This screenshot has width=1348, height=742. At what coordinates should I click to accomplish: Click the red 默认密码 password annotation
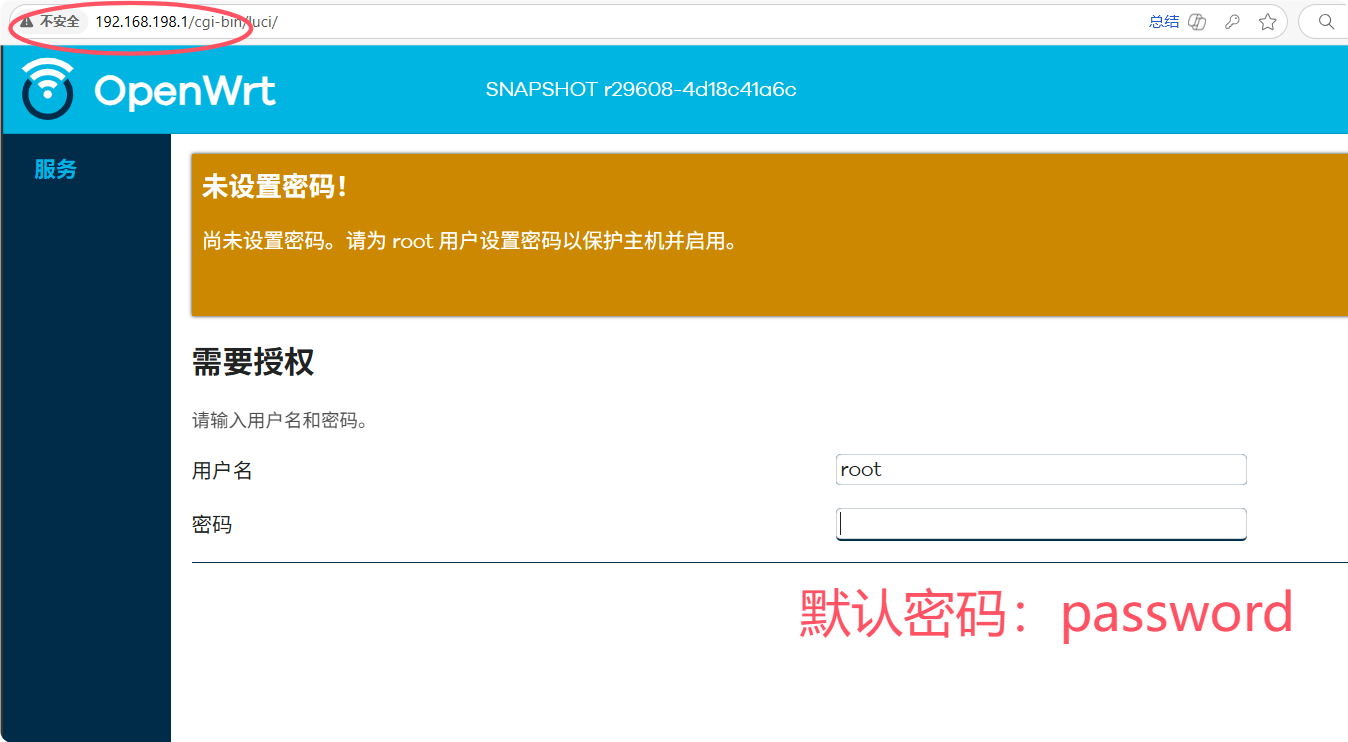click(x=1045, y=612)
